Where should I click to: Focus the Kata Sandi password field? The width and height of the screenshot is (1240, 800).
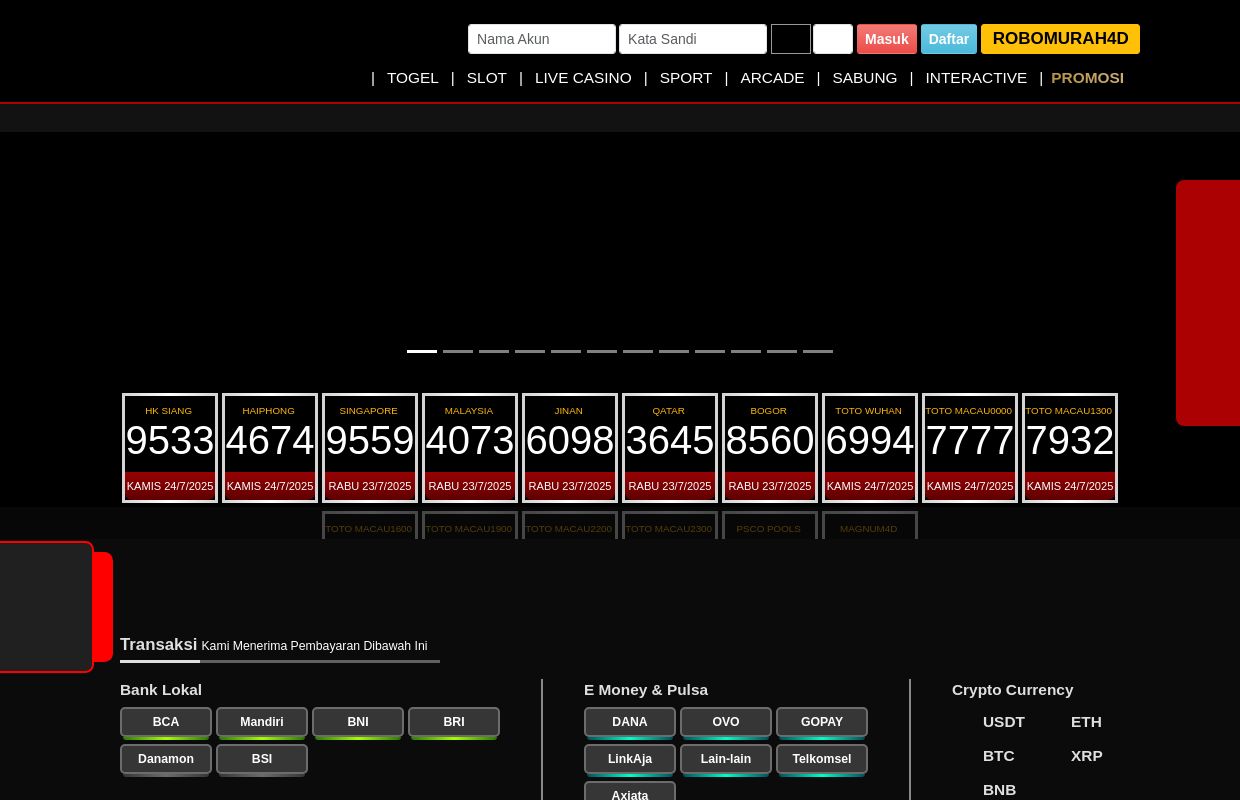tap(693, 39)
